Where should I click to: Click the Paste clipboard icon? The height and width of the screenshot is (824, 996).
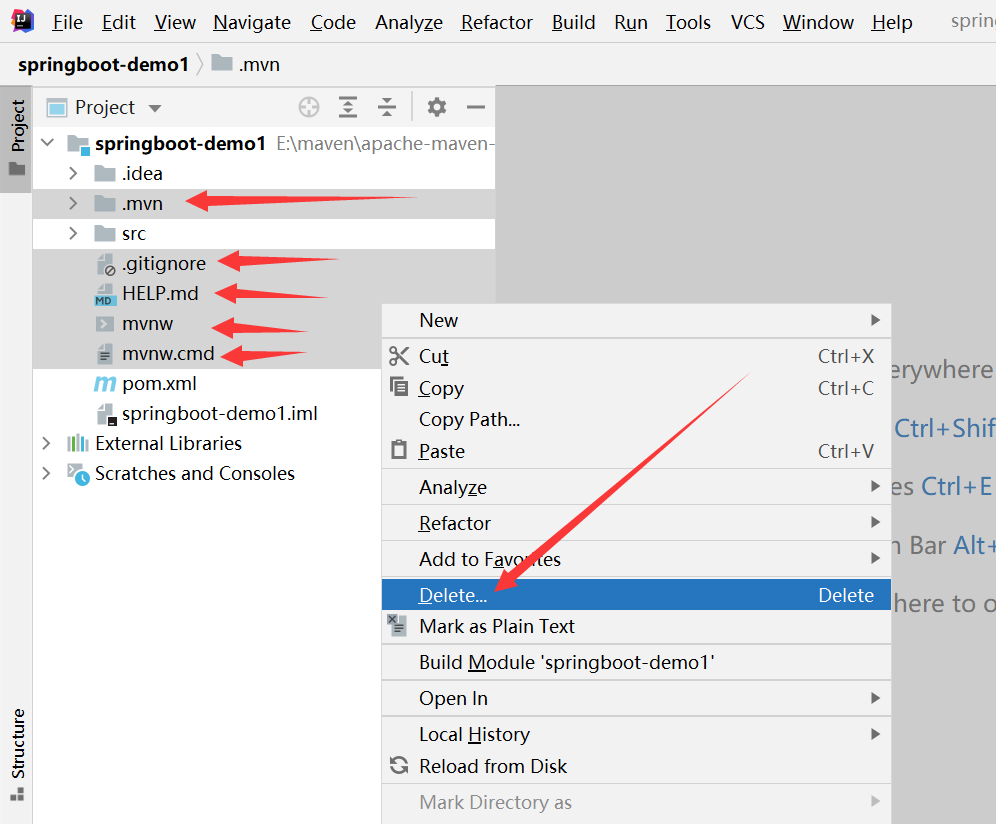(x=399, y=450)
